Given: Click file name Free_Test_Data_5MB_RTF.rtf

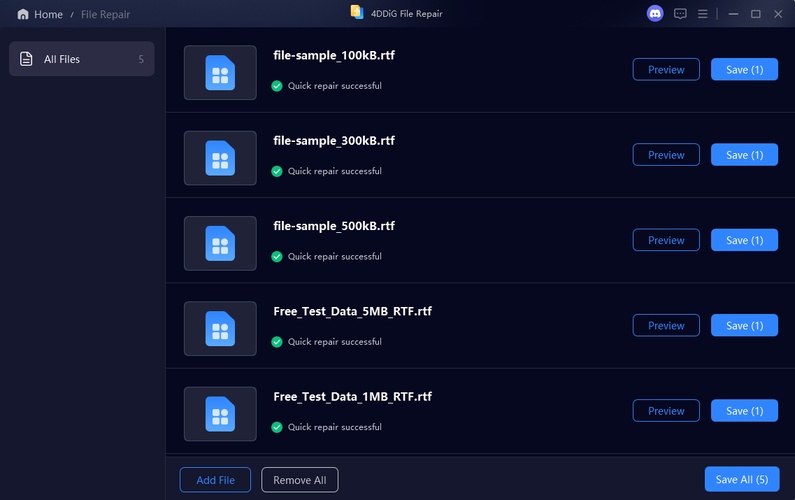Looking at the screenshot, I should [x=352, y=311].
